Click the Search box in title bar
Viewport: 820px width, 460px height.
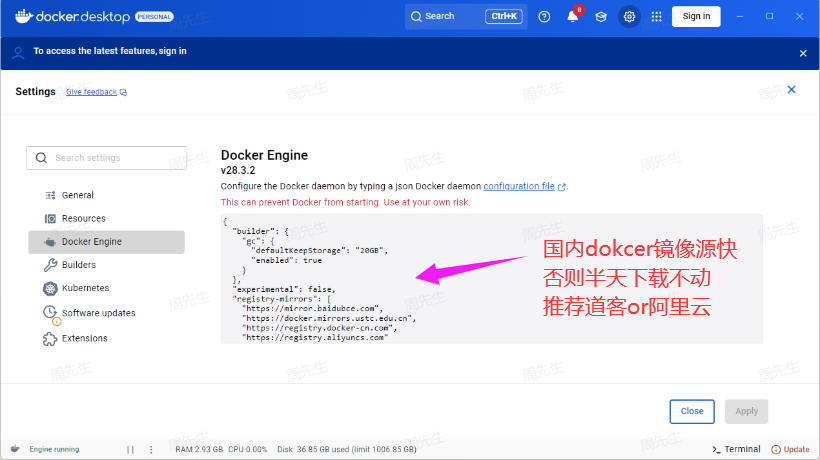466,16
